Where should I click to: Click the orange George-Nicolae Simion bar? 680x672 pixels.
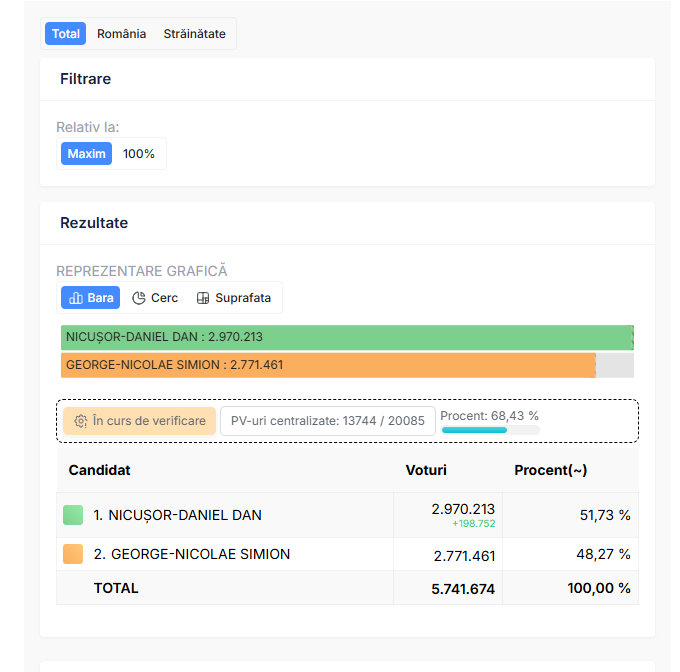[328, 365]
